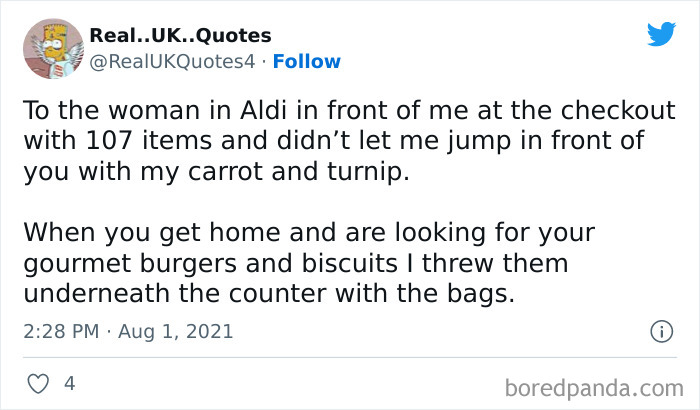Click the number "107" in the tweet
This screenshot has height=410, width=700.
(x=109, y=140)
